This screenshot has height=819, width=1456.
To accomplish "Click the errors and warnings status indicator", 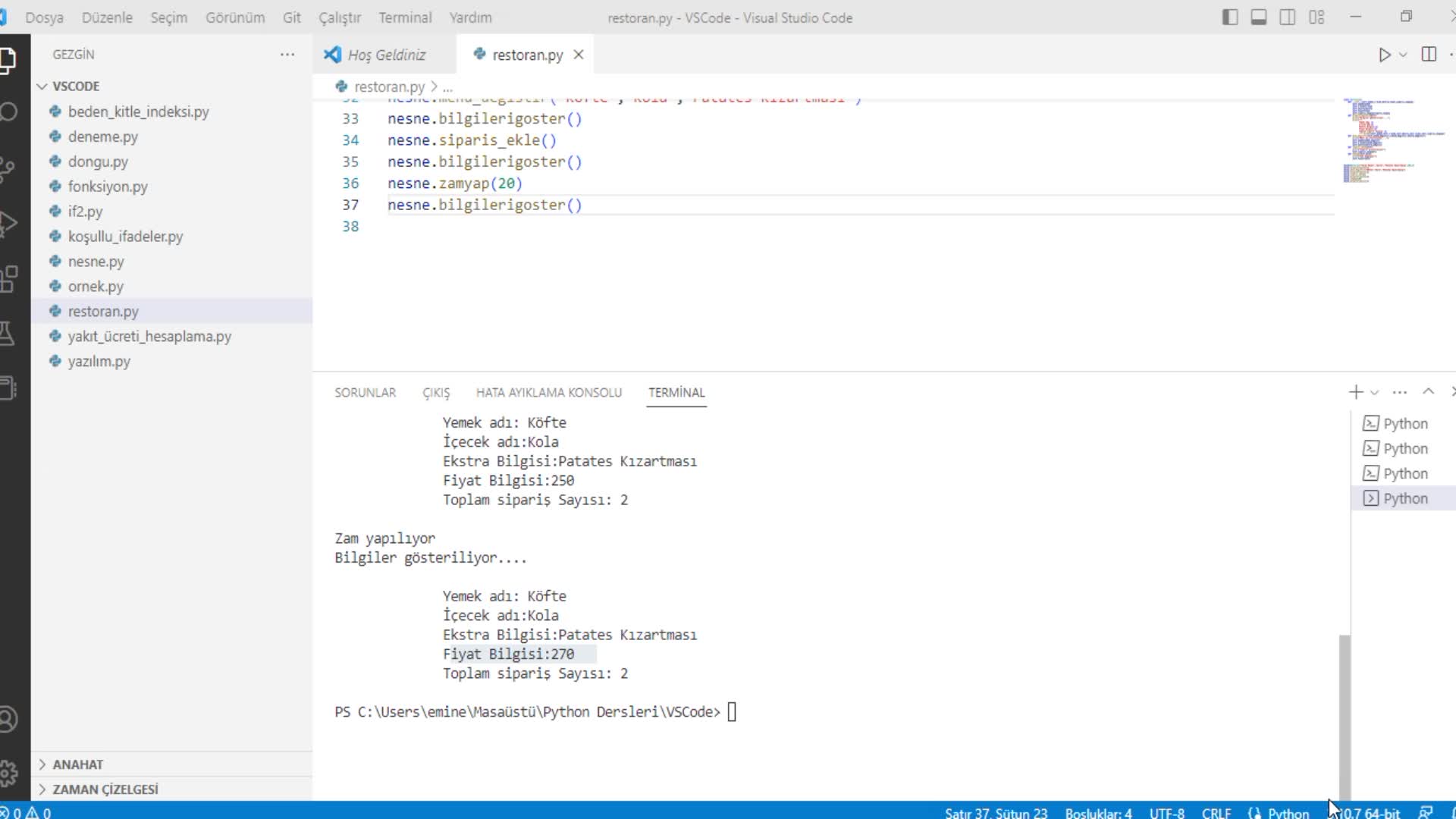I will tap(26, 812).
